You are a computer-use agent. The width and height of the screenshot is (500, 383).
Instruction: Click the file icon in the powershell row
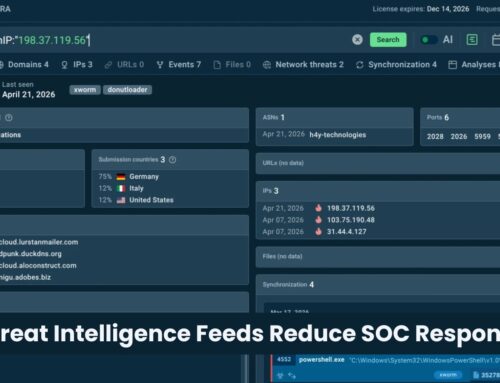tap(476, 375)
